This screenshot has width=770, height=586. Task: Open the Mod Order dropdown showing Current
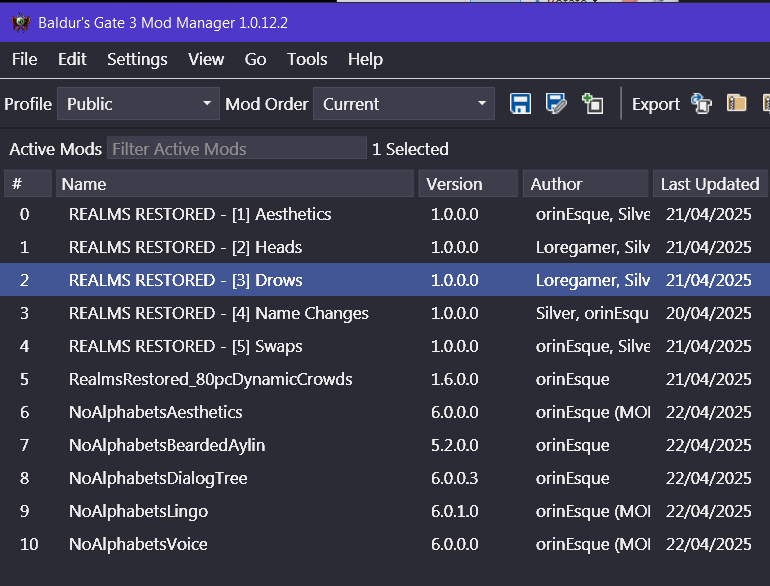[404, 104]
